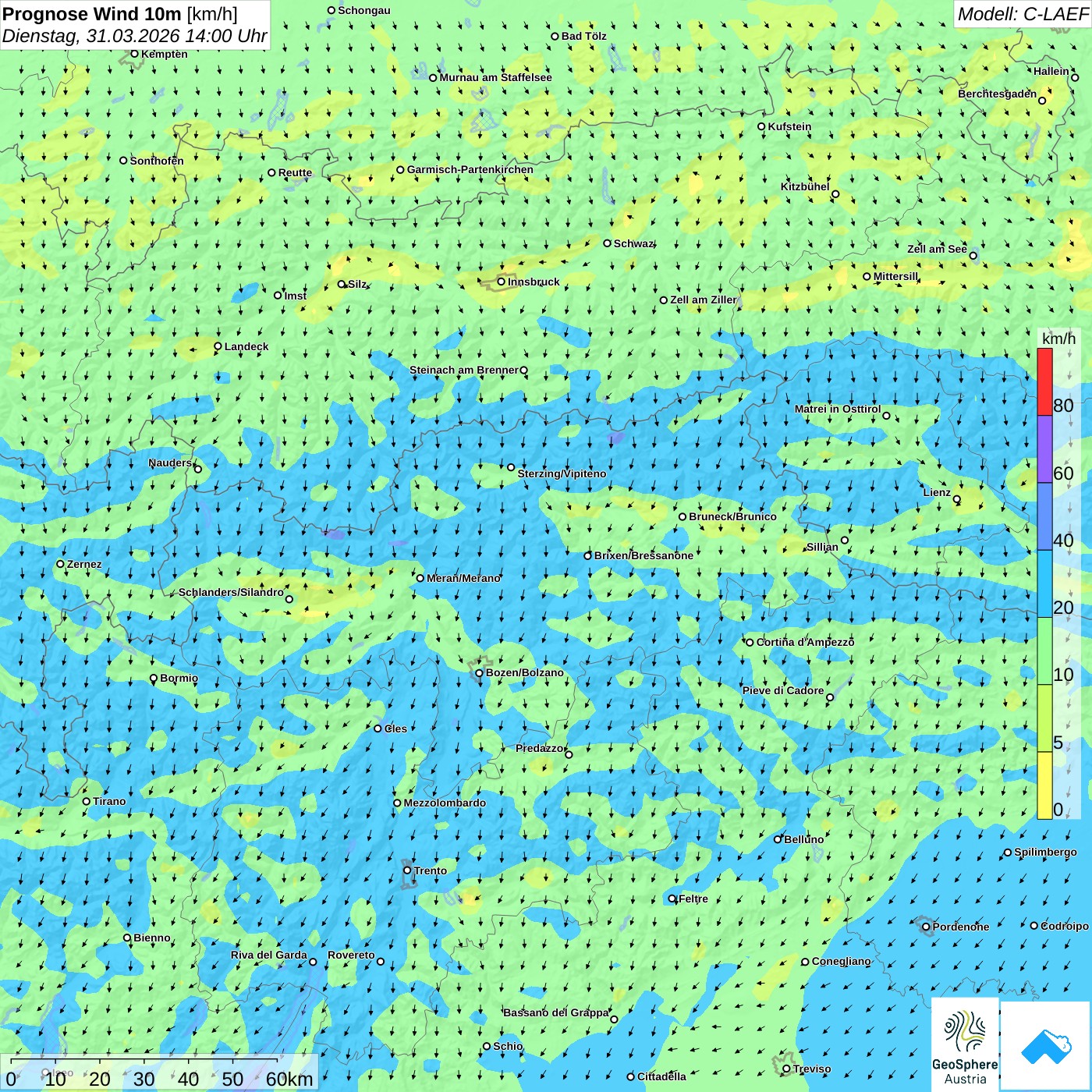The width and height of the screenshot is (1092, 1092).
Task: Click the Belluno city marker circle
Action: [777, 839]
